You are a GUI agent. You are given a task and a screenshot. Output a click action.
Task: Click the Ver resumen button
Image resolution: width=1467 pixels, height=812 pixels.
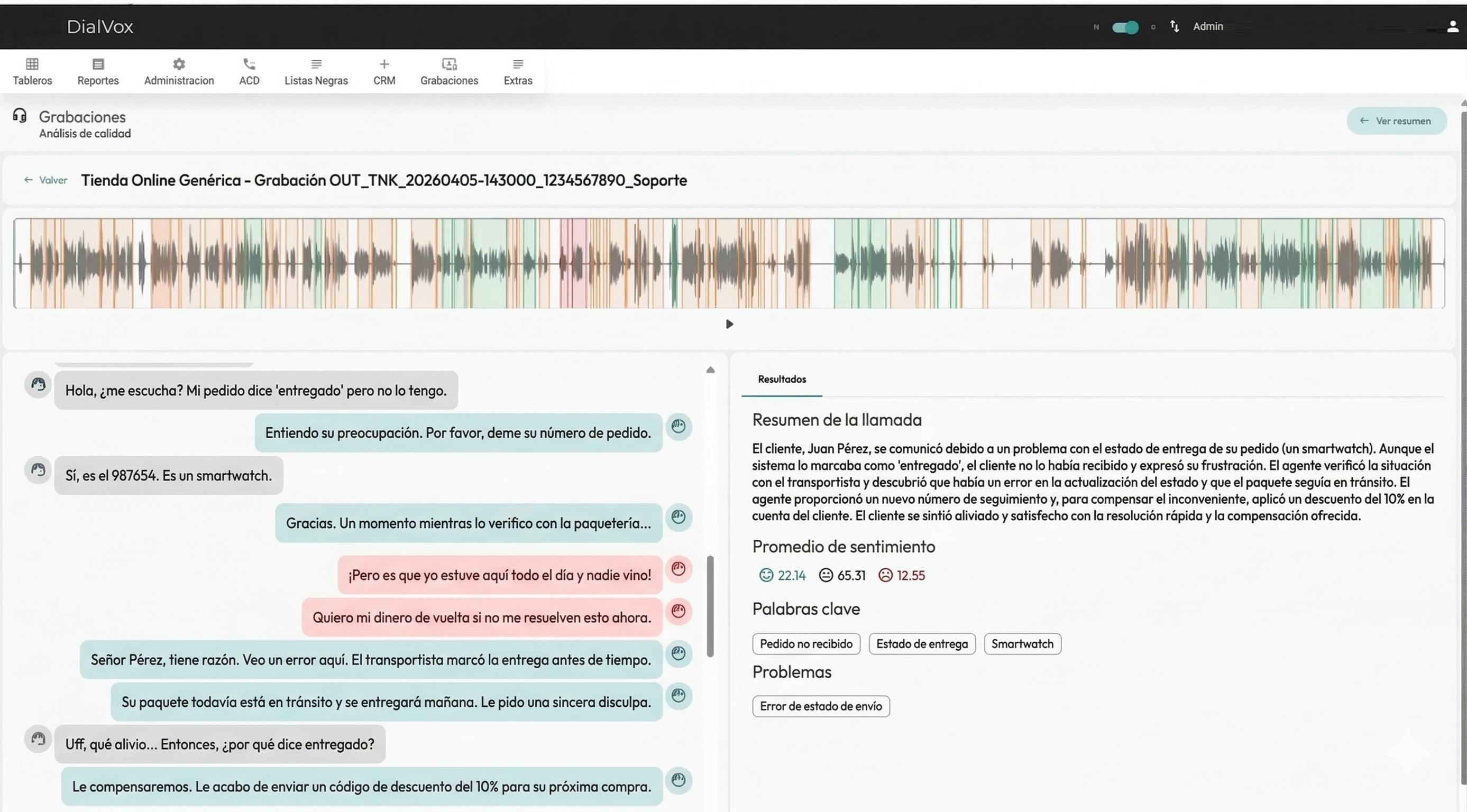click(x=1396, y=121)
